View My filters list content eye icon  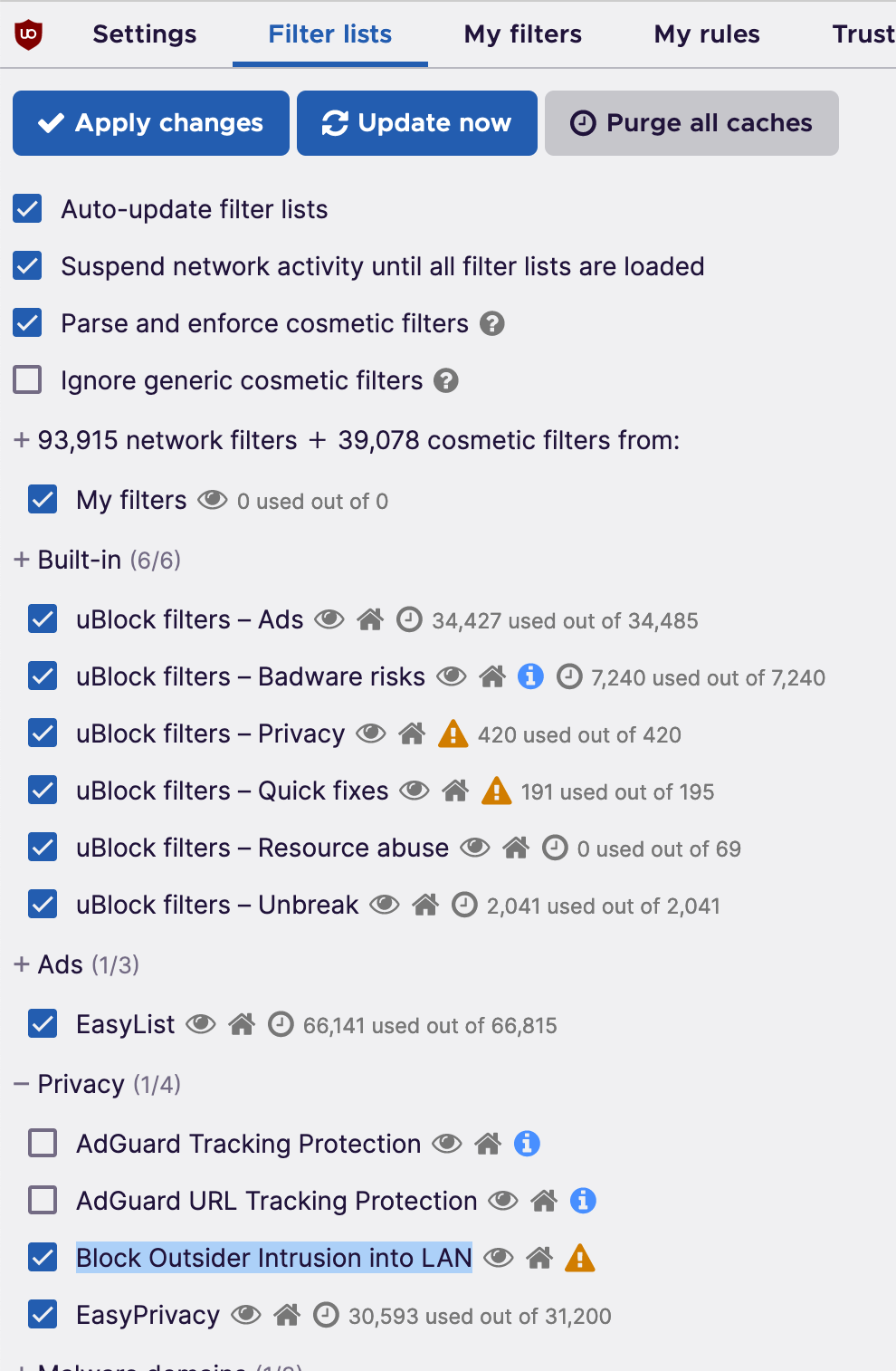coord(213,500)
